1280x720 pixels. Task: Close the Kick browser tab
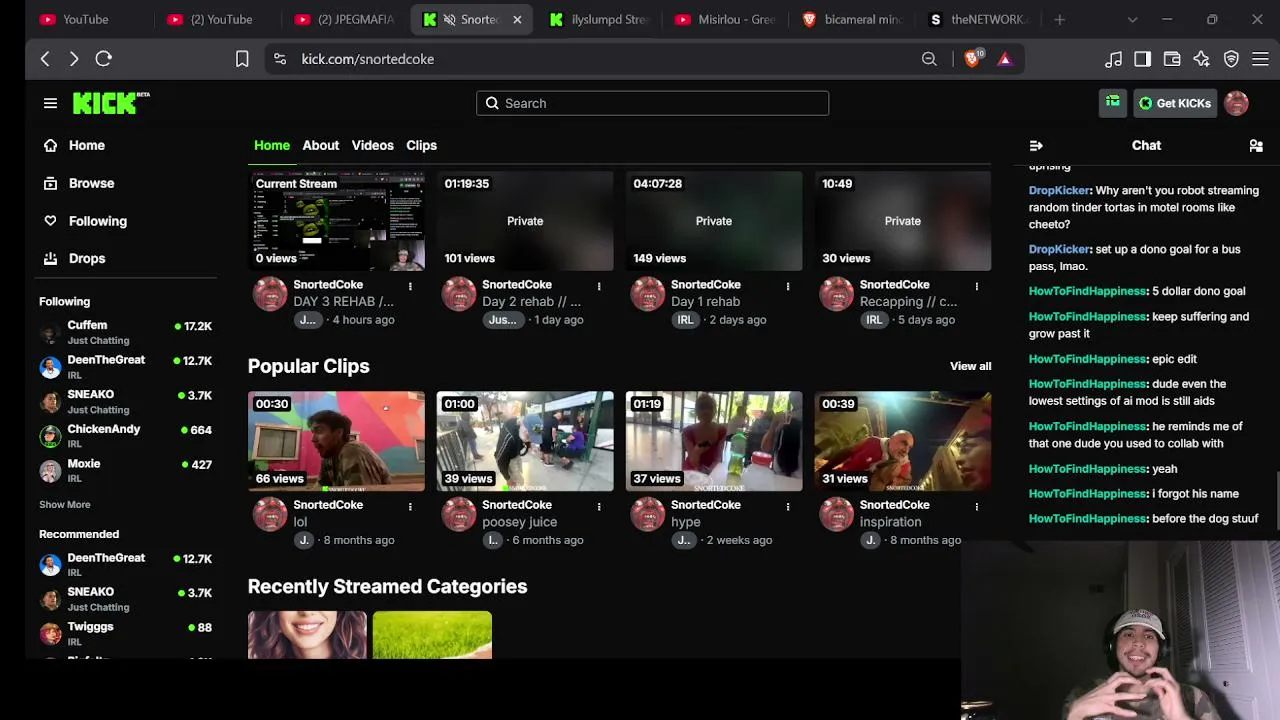517,19
